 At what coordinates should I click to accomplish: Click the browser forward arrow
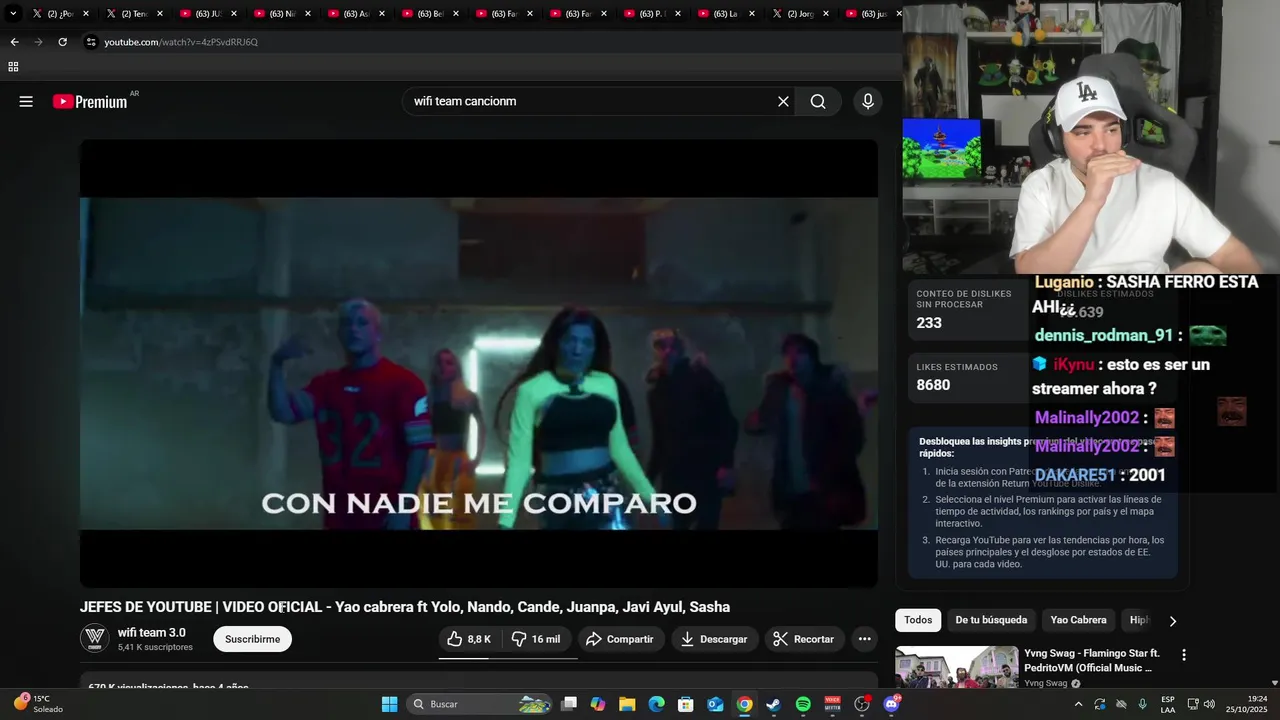38,42
